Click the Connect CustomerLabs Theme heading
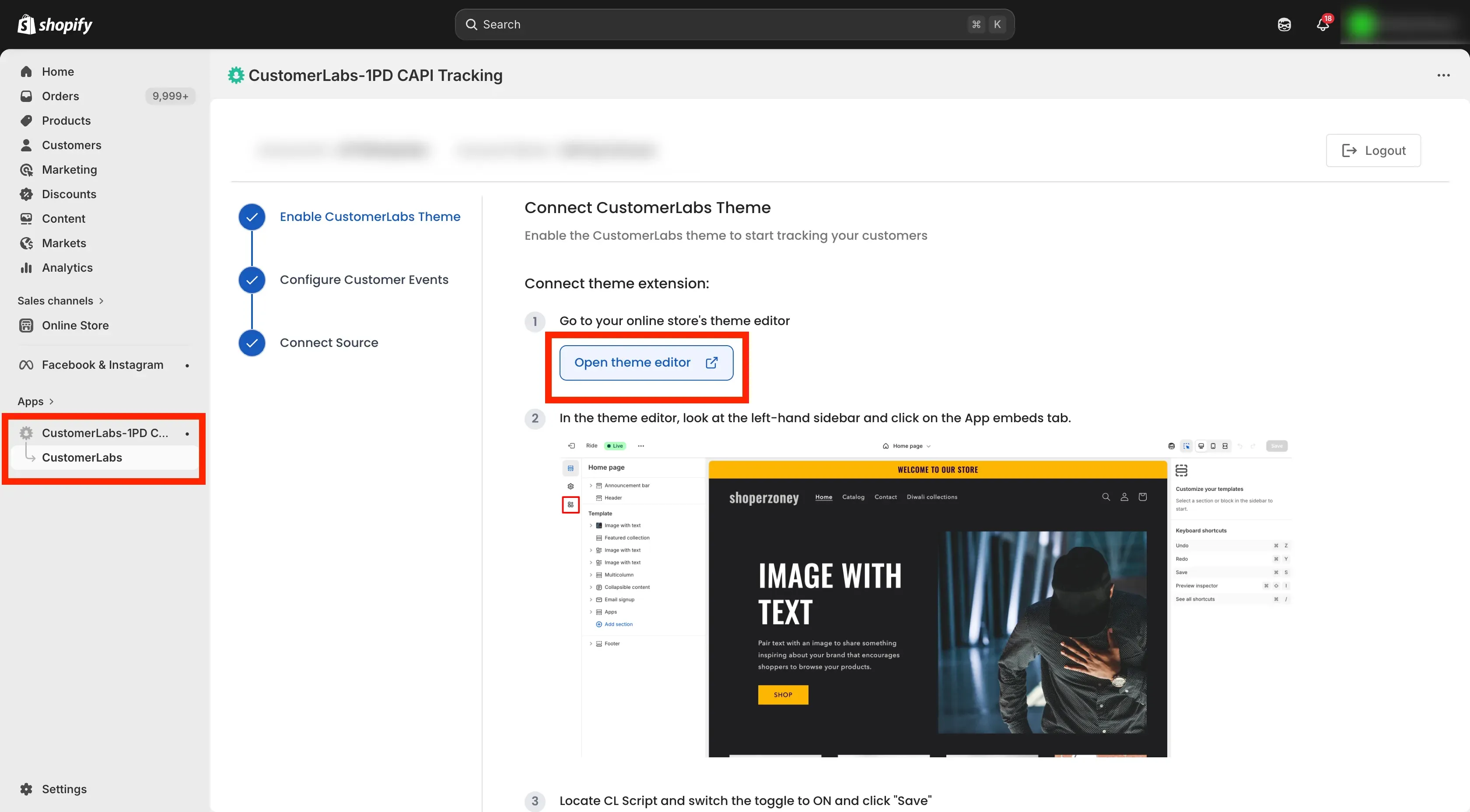This screenshot has width=1470, height=812. 647,208
